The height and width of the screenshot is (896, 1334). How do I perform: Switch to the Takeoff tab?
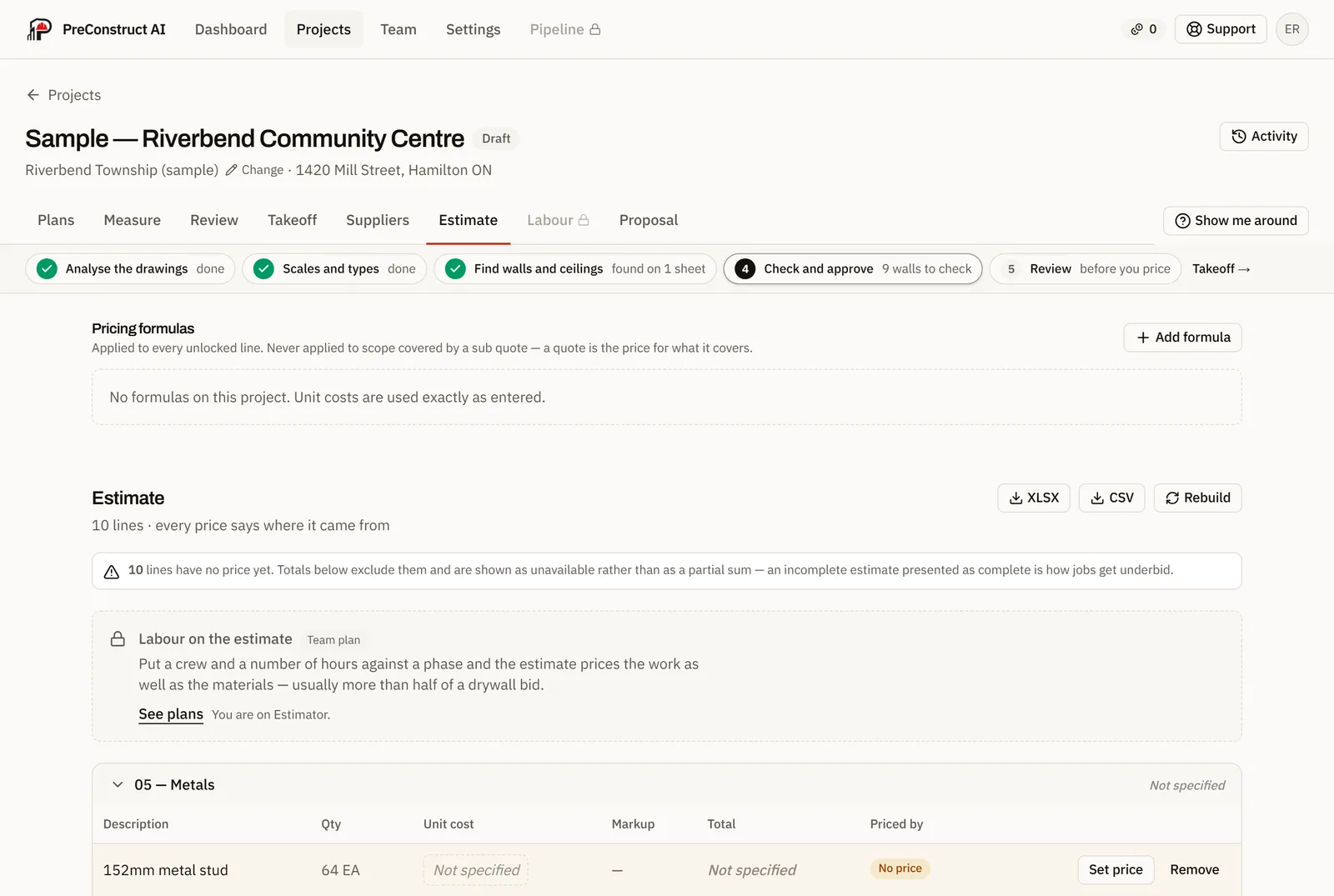292,220
